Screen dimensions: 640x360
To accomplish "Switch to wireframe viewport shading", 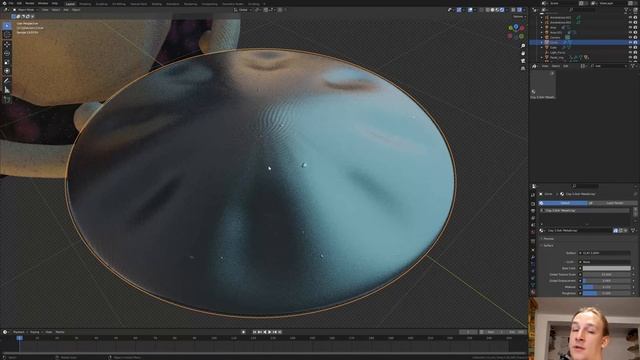I will (488, 10).
